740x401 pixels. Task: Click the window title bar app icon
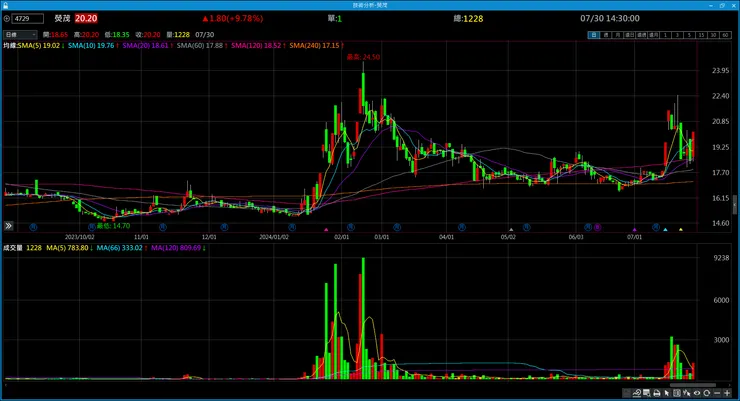pos(5,5)
